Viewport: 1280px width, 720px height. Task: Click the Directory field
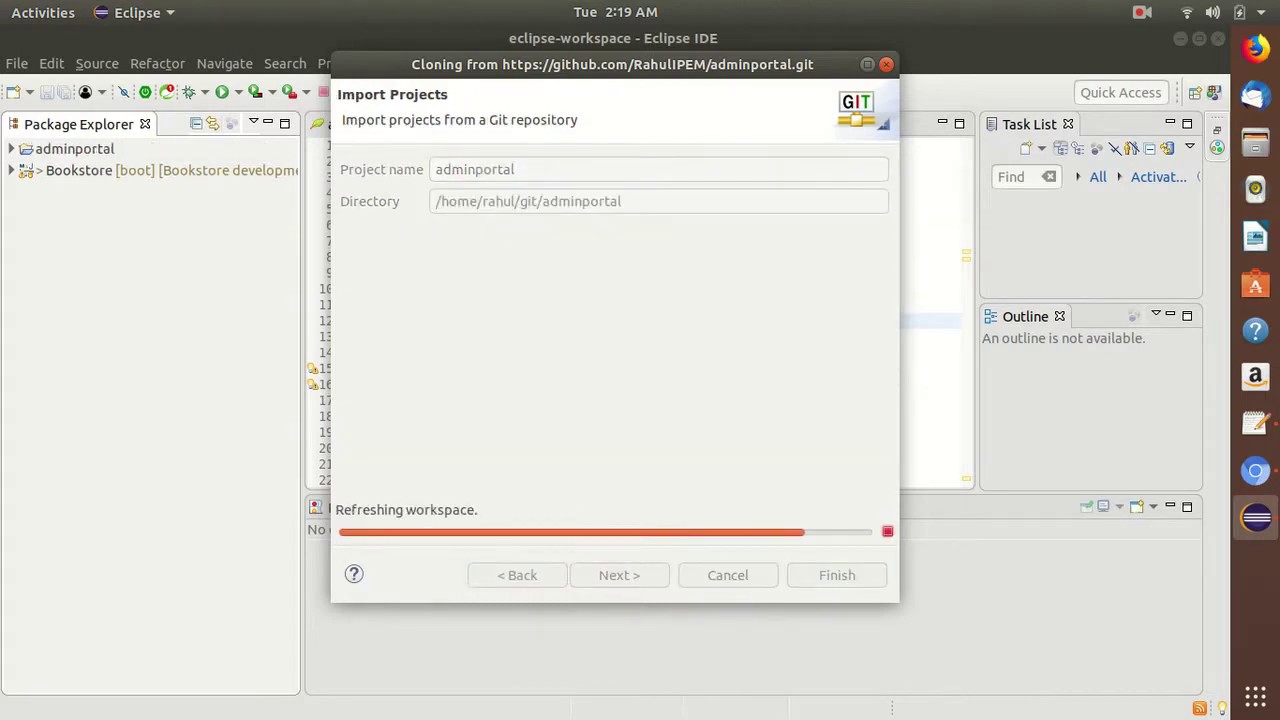[659, 201]
